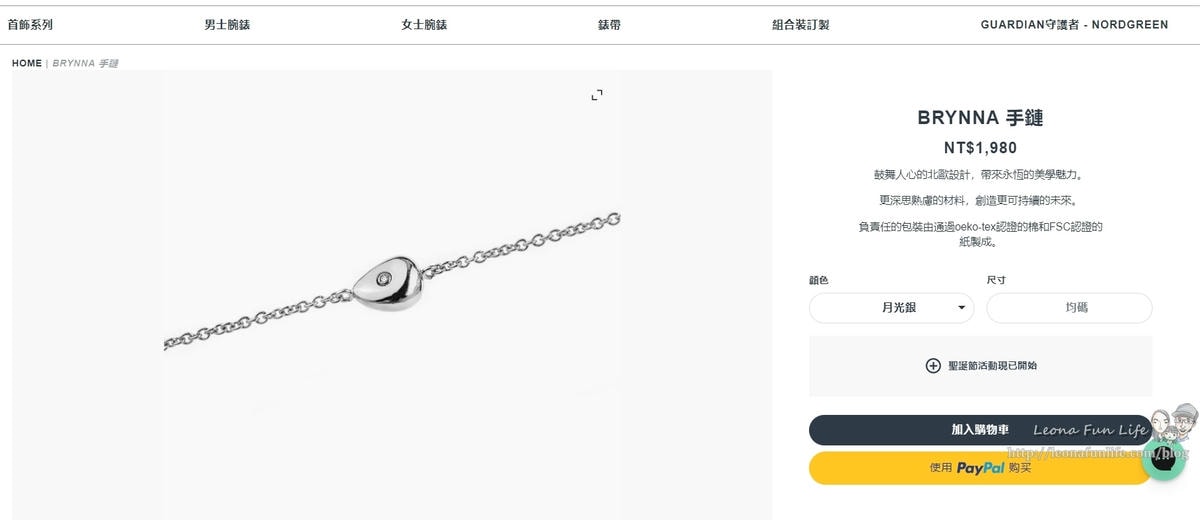Open GUARDIAN守護者 - NORDGREEN menu item

coord(1074,25)
